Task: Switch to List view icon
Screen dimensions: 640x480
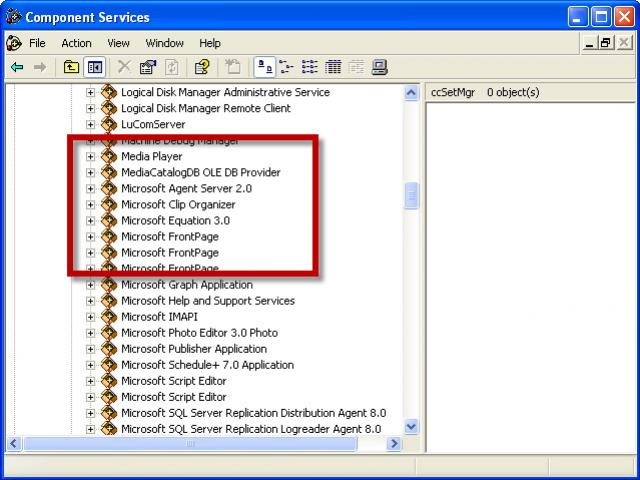Action: point(310,67)
